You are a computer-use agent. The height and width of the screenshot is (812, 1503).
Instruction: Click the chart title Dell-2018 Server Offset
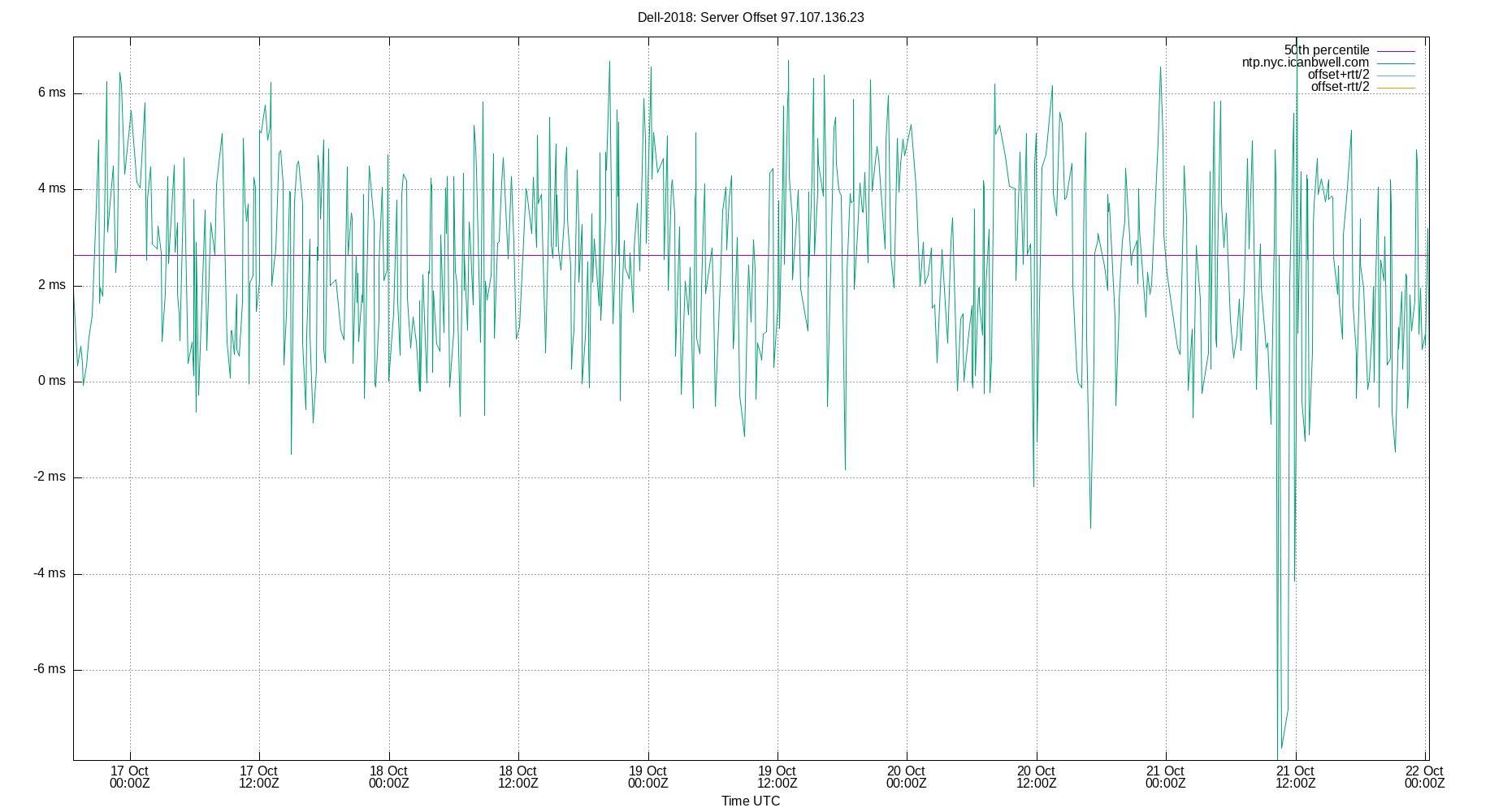point(751,17)
